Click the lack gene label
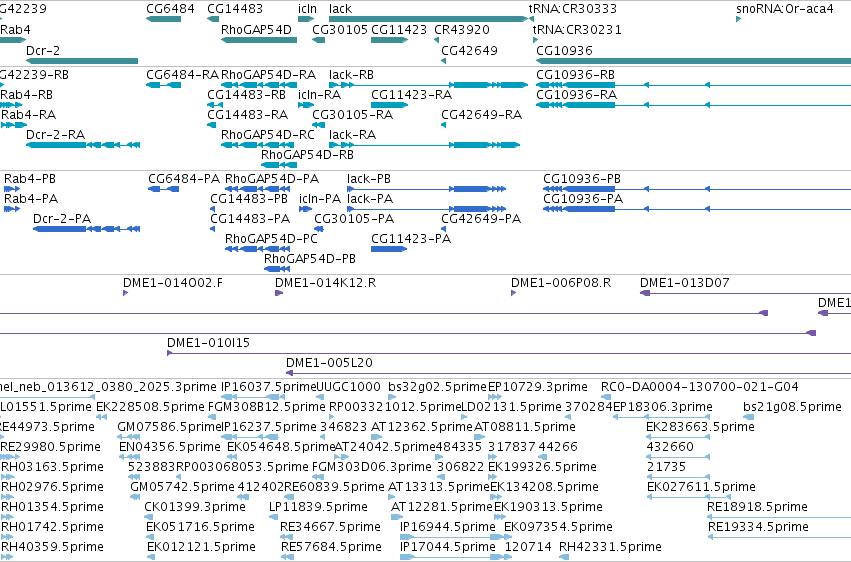 point(340,9)
